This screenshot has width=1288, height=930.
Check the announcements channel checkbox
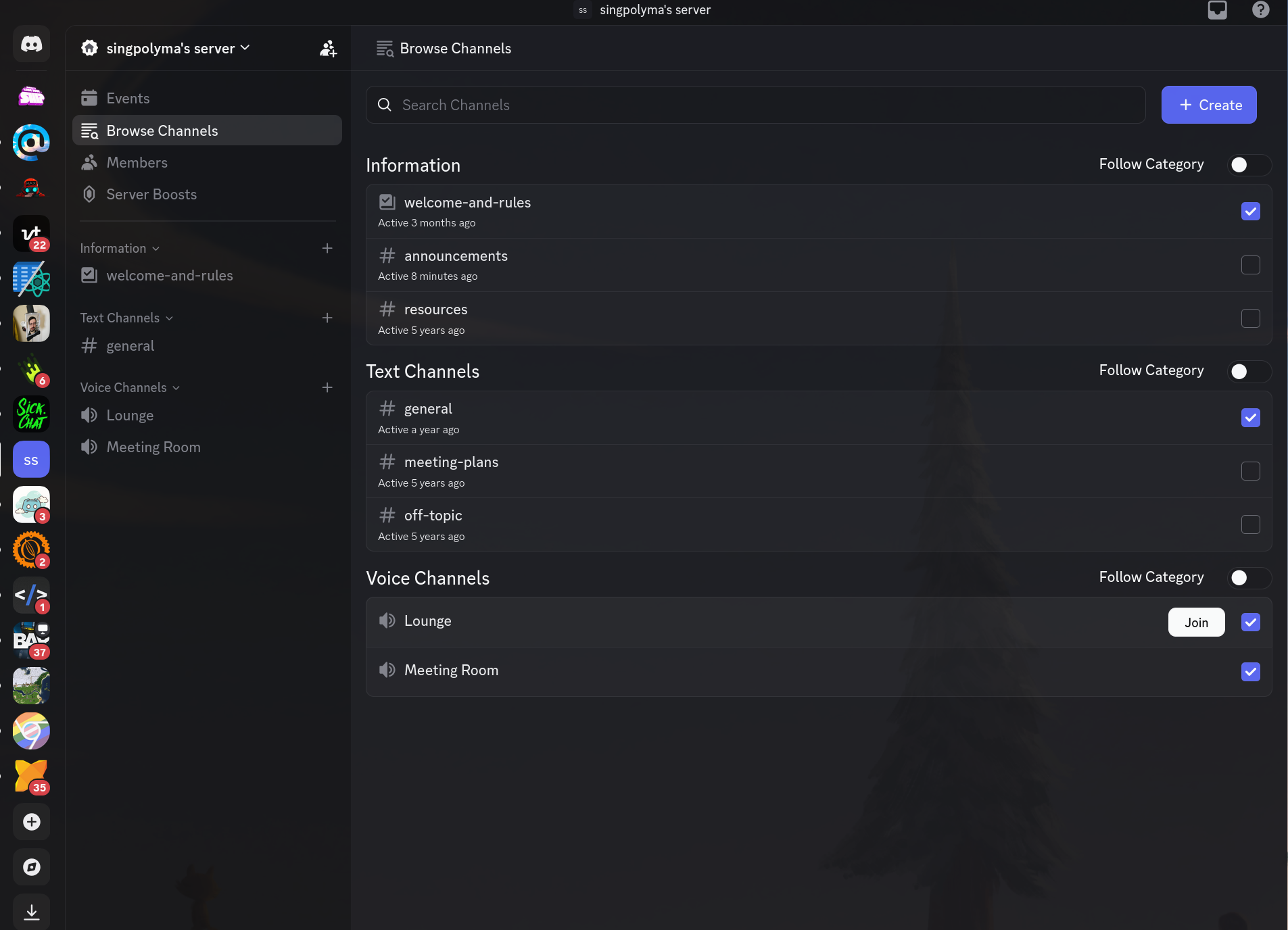(1250, 265)
